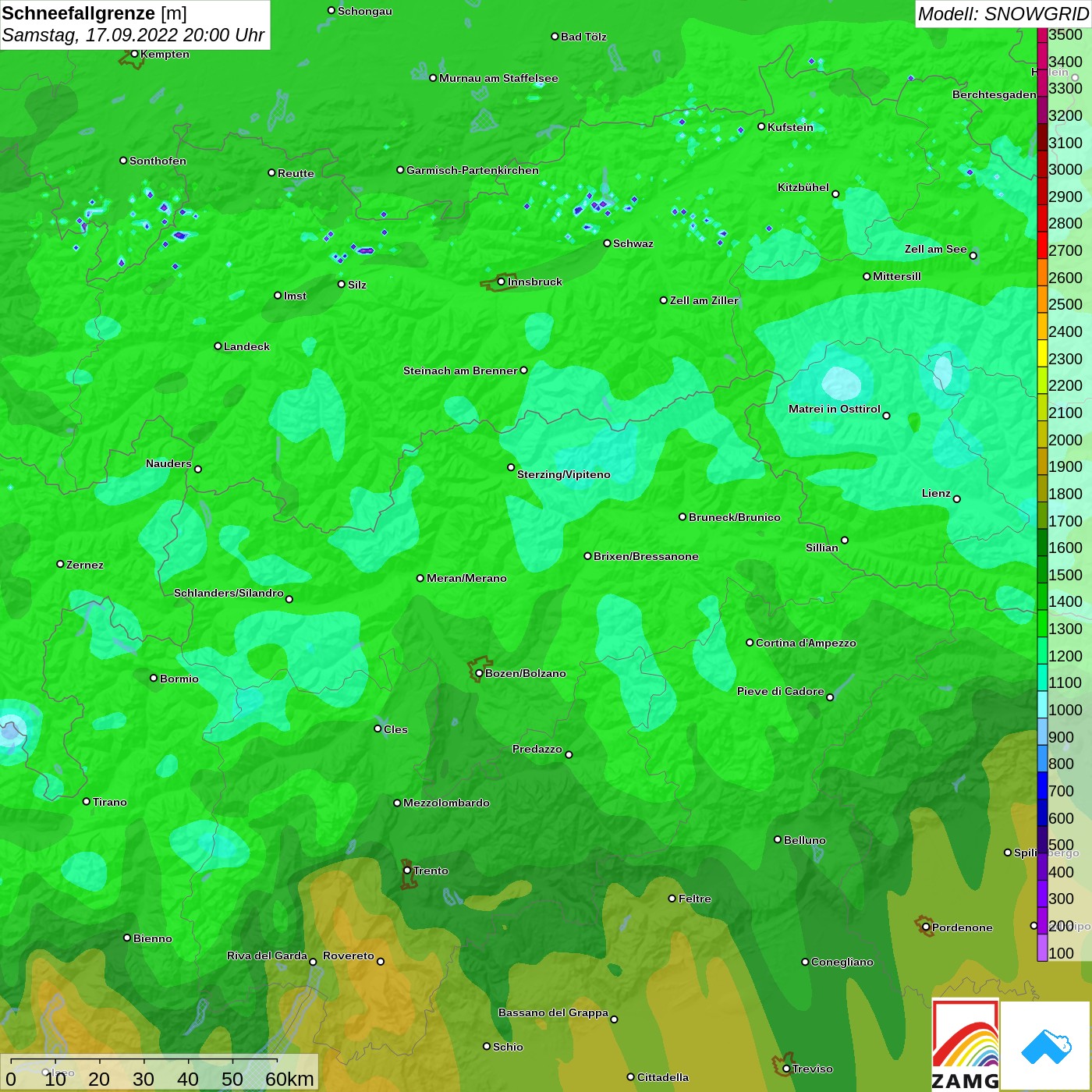Click the Modell: SNOWGRID label
Viewport: 1092px width, 1092px height.
click(1003, 14)
